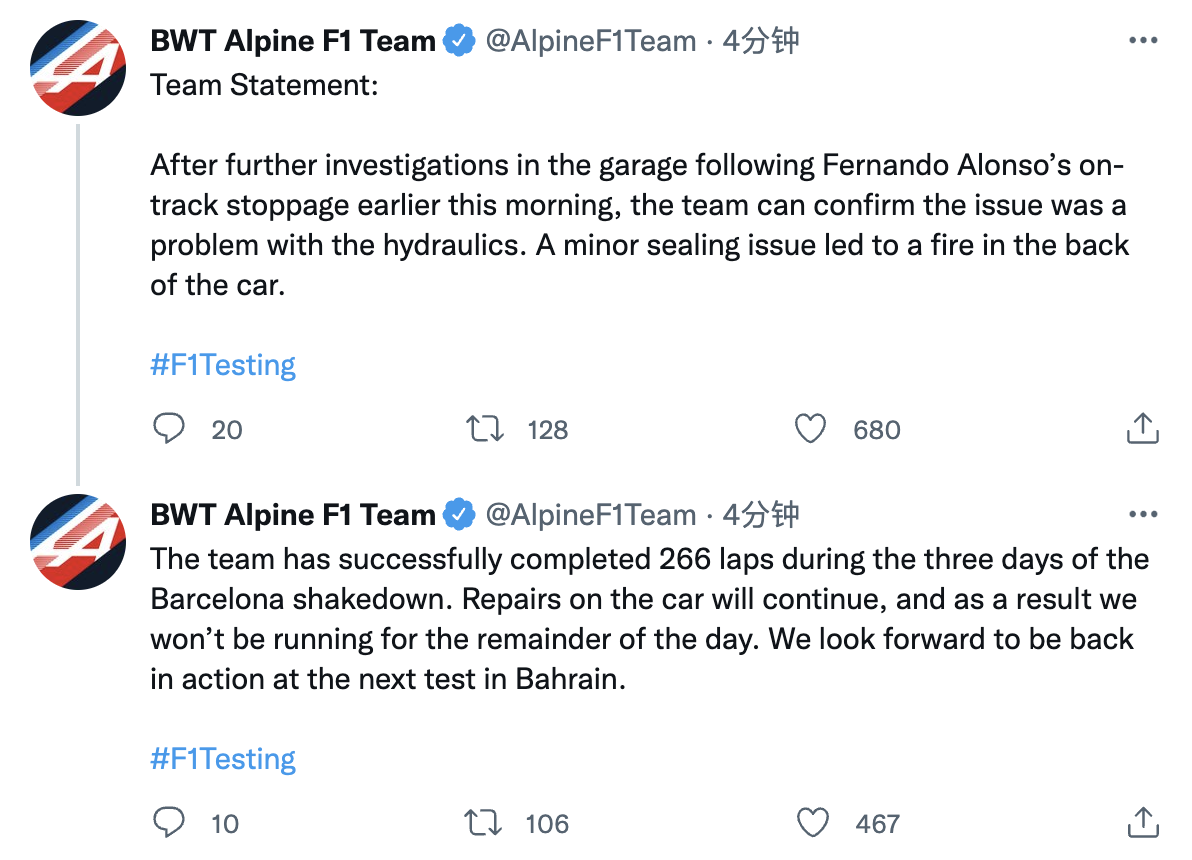The height and width of the screenshot is (860, 1192).
Task: Click Alpine avatar on the first tweet
Action: (x=78, y=67)
